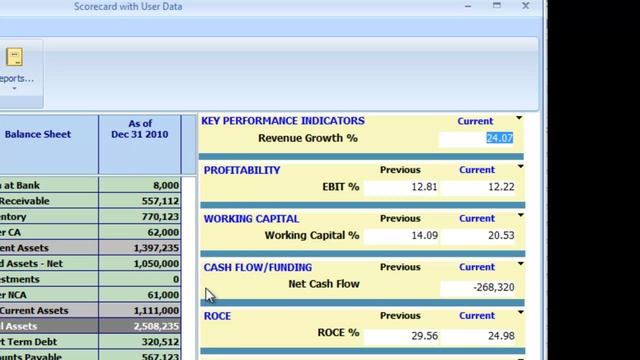Expand the Profitability section dropdown arrow
The width and height of the screenshot is (640, 360).
tap(520, 167)
